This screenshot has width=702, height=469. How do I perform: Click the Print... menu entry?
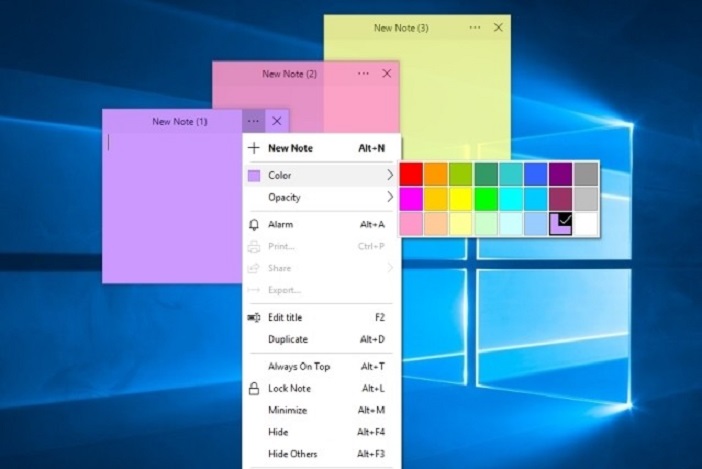(322, 246)
